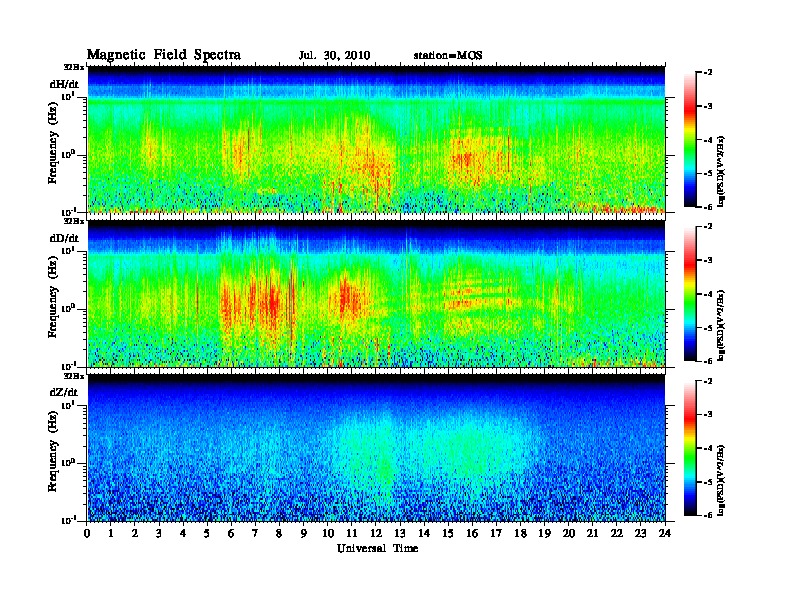This screenshot has width=792, height=612.
Task: Select the 'dH/dt' panel label
Action: tap(64, 84)
